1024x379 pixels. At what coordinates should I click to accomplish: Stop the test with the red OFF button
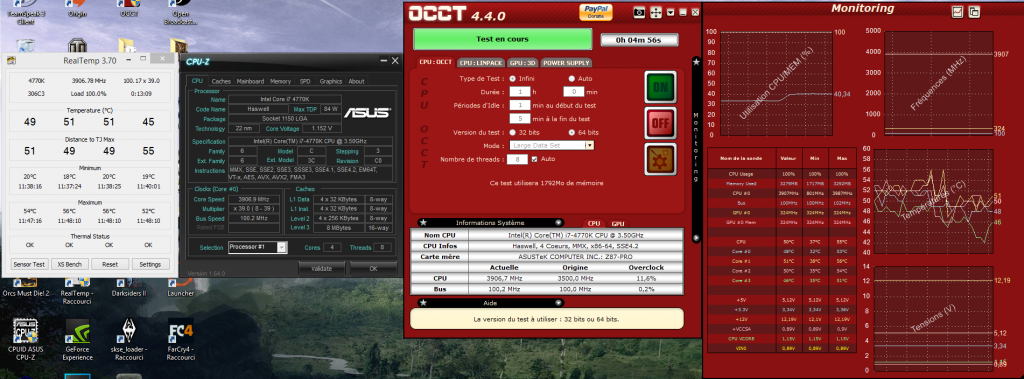click(660, 124)
